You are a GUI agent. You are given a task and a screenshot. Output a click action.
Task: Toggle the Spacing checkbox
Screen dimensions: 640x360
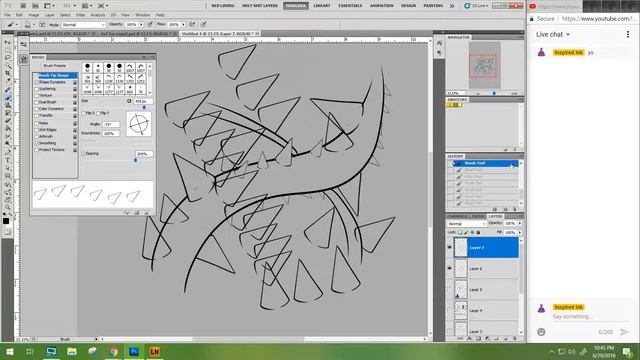[84, 153]
